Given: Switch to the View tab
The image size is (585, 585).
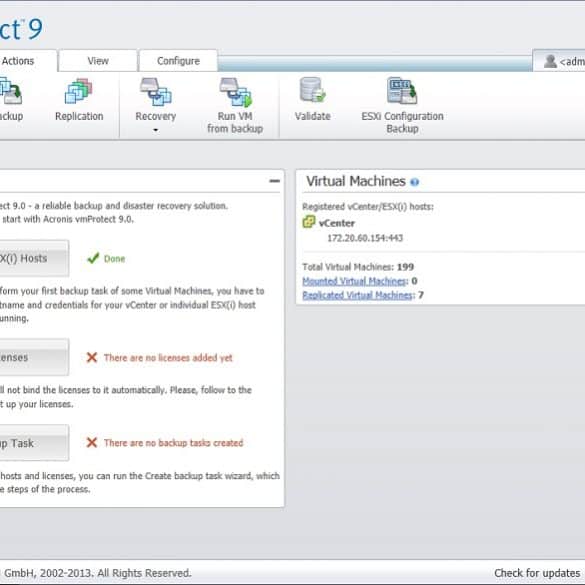Looking at the screenshot, I should (x=98, y=61).
